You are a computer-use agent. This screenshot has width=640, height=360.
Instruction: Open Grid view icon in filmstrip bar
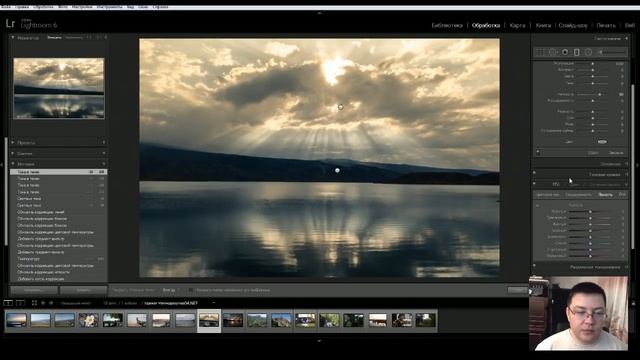click(34, 303)
